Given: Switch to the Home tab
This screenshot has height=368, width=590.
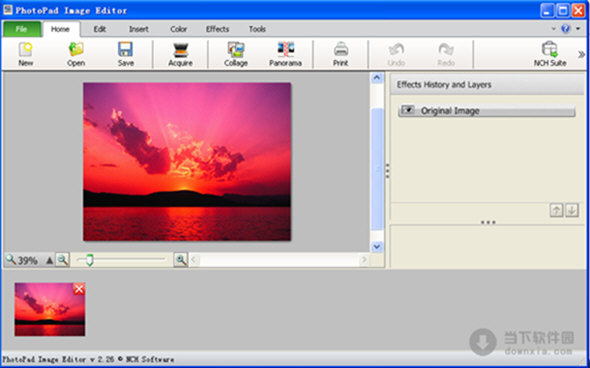Looking at the screenshot, I should coord(61,29).
